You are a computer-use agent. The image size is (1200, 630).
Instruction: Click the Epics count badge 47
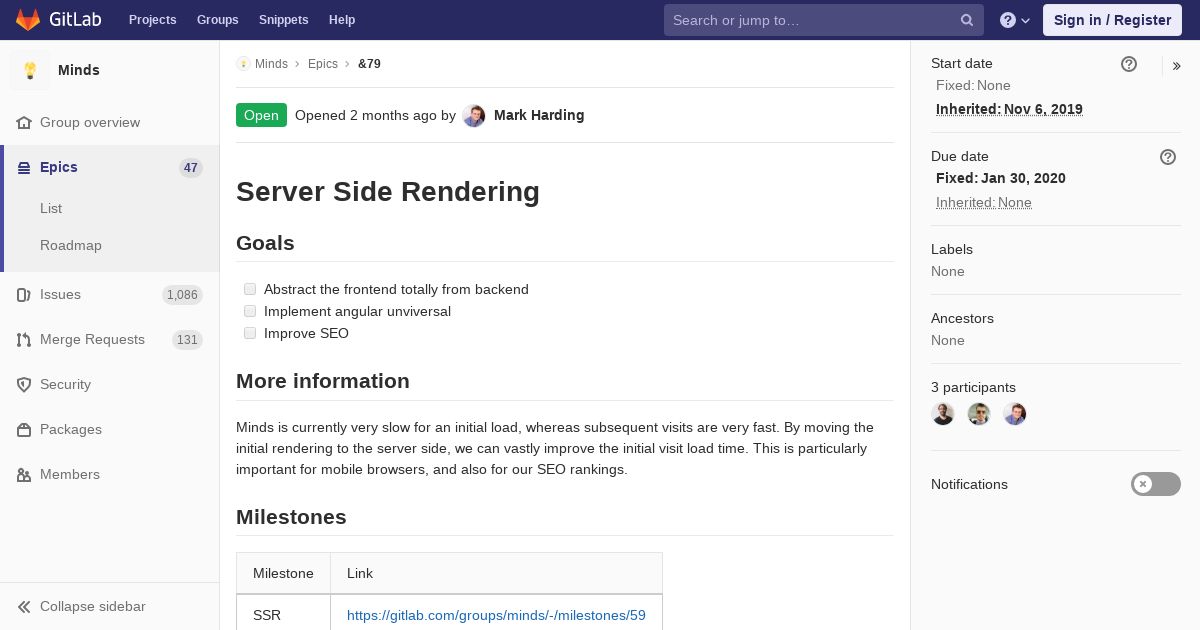[190, 168]
